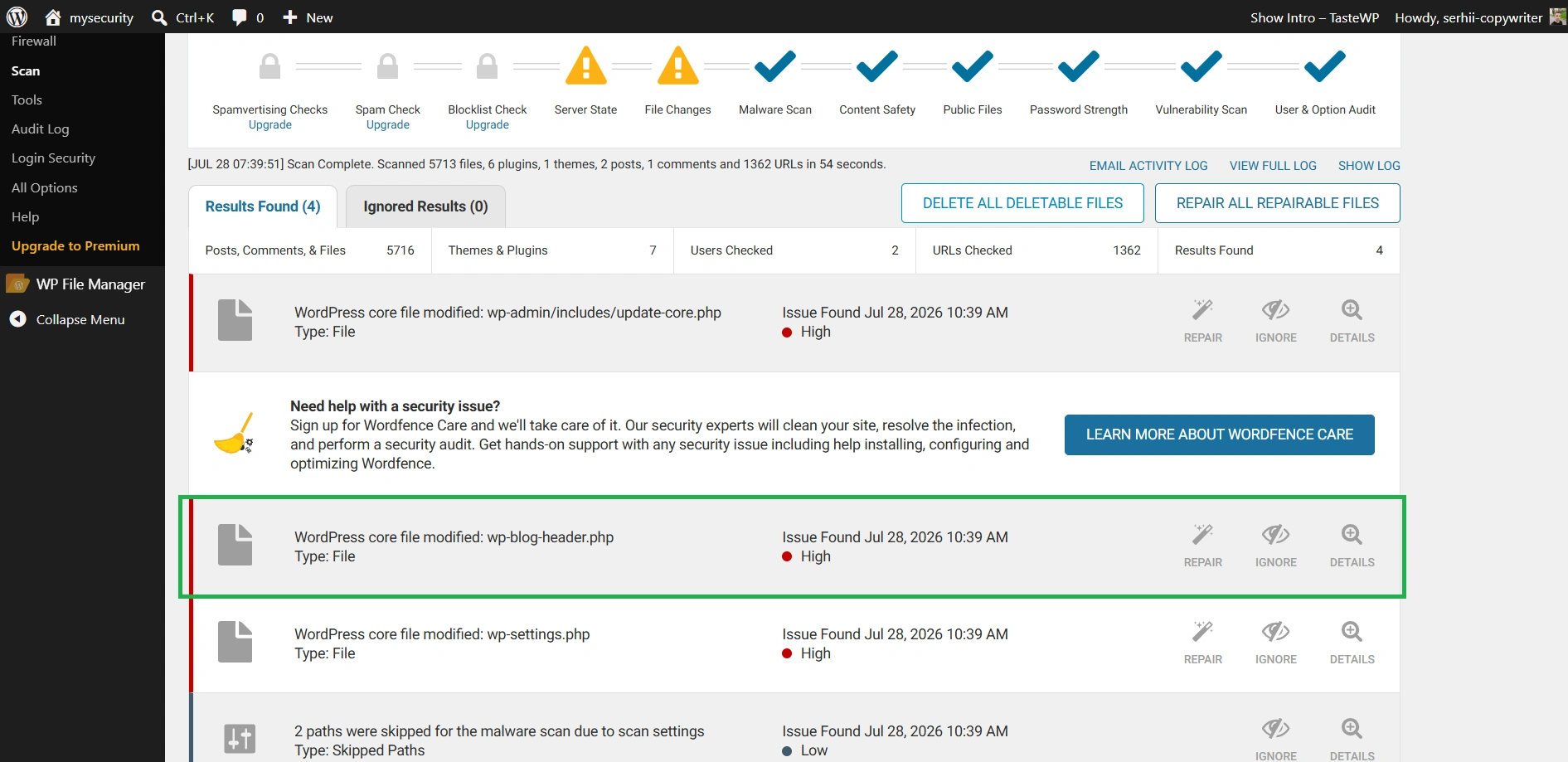Click the Spamvertising Checks lock icon

click(270, 66)
